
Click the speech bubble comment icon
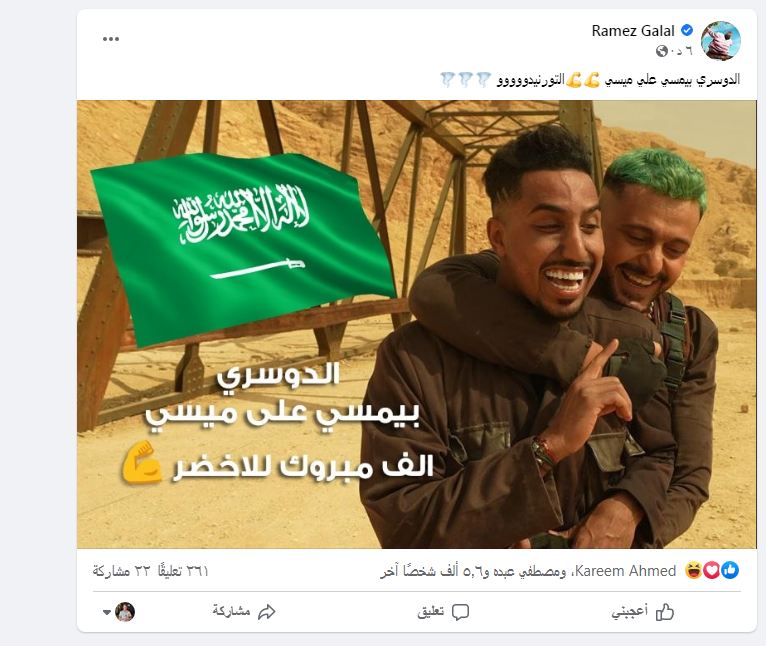coord(460,612)
